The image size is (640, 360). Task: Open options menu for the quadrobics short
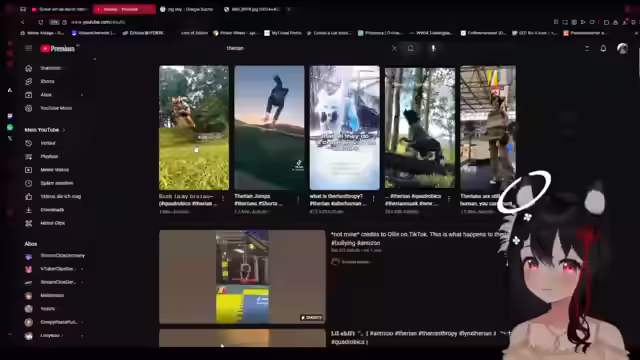tap(223, 199)
